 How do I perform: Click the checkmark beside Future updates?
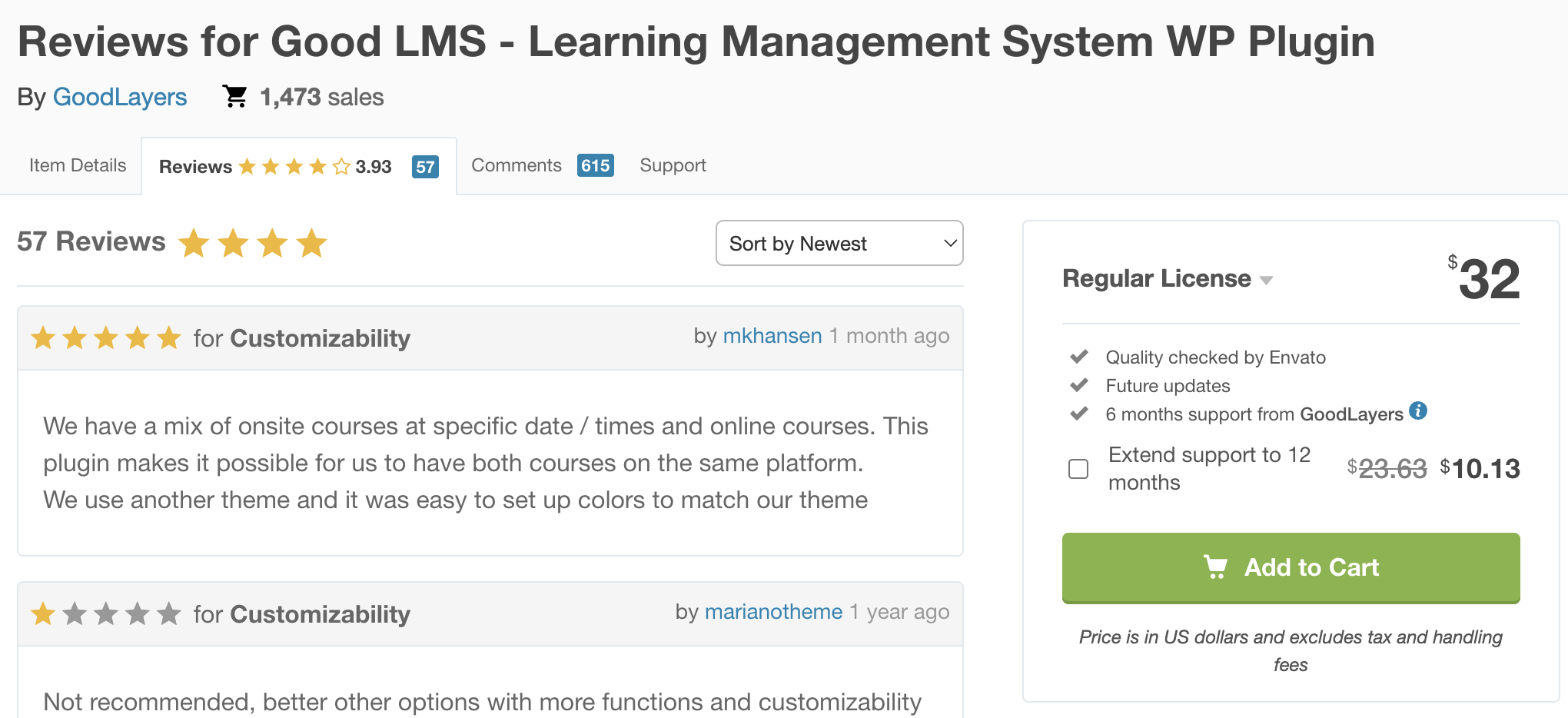point(1079,385)
